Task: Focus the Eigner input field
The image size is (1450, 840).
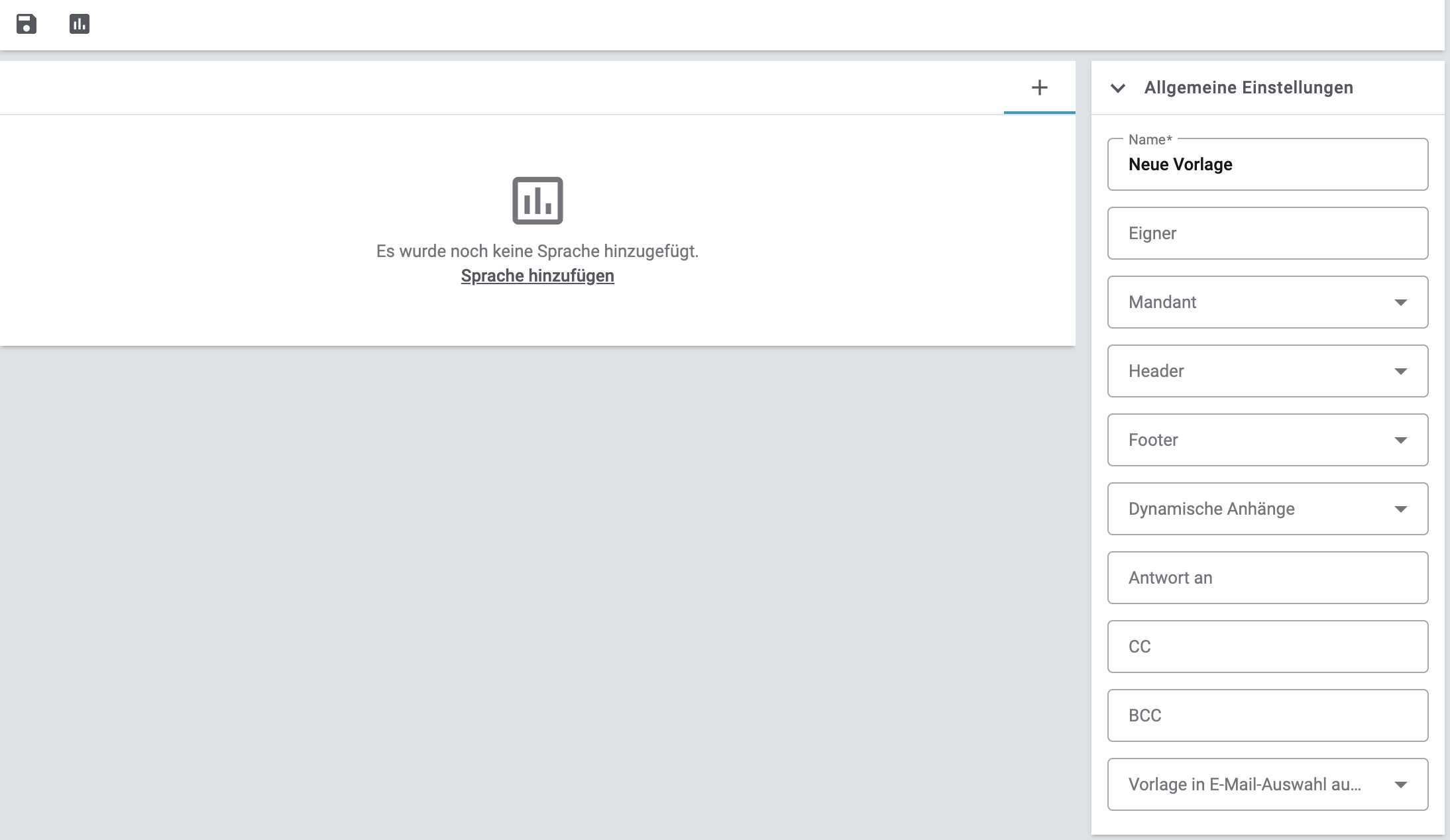Action: click(x=1267, y=233)
